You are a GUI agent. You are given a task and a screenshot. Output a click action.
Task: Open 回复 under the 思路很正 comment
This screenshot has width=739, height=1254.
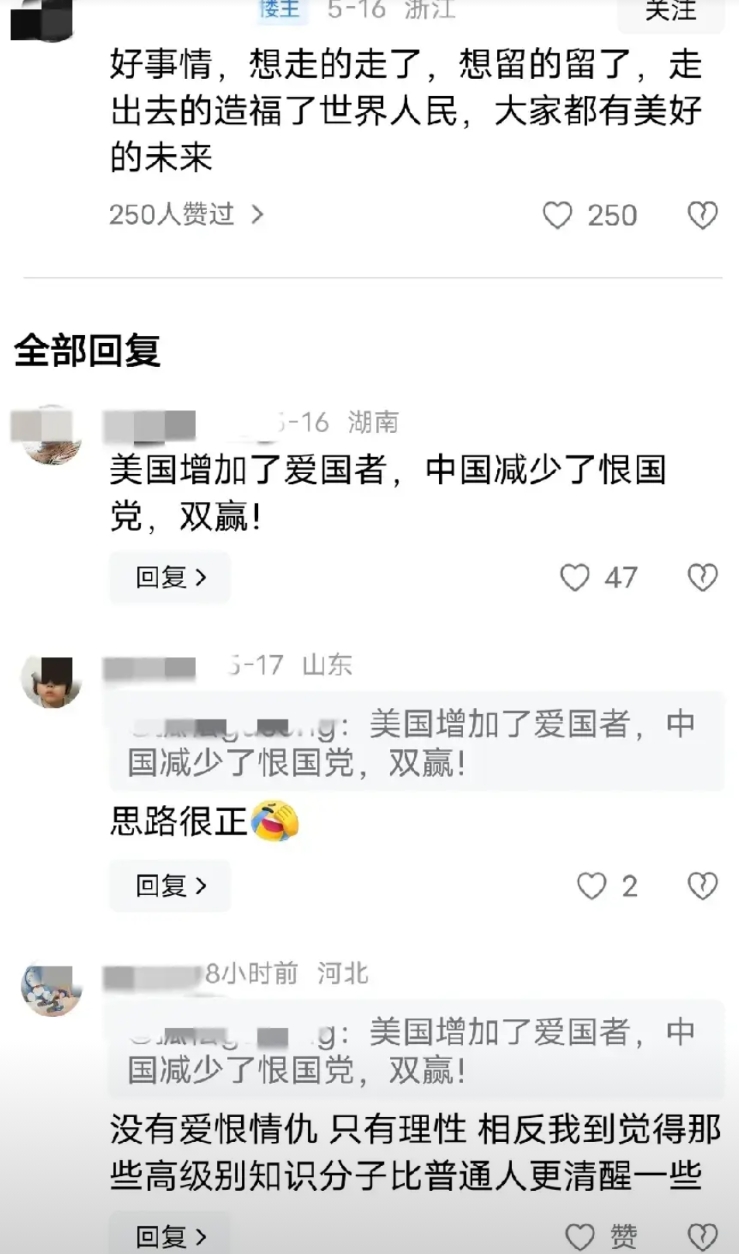click(170, 886)
